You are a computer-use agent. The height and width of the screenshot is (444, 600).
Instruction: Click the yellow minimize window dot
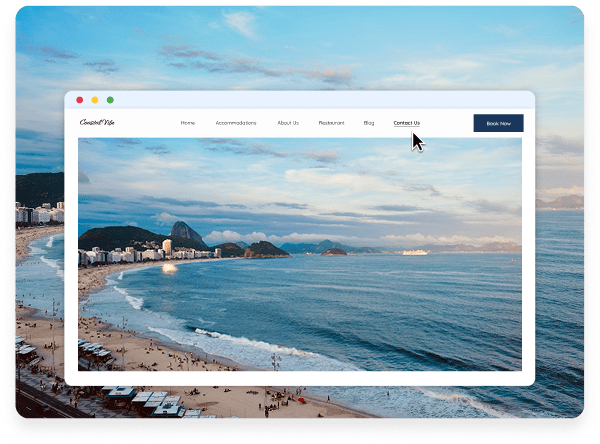click(95, 100)
